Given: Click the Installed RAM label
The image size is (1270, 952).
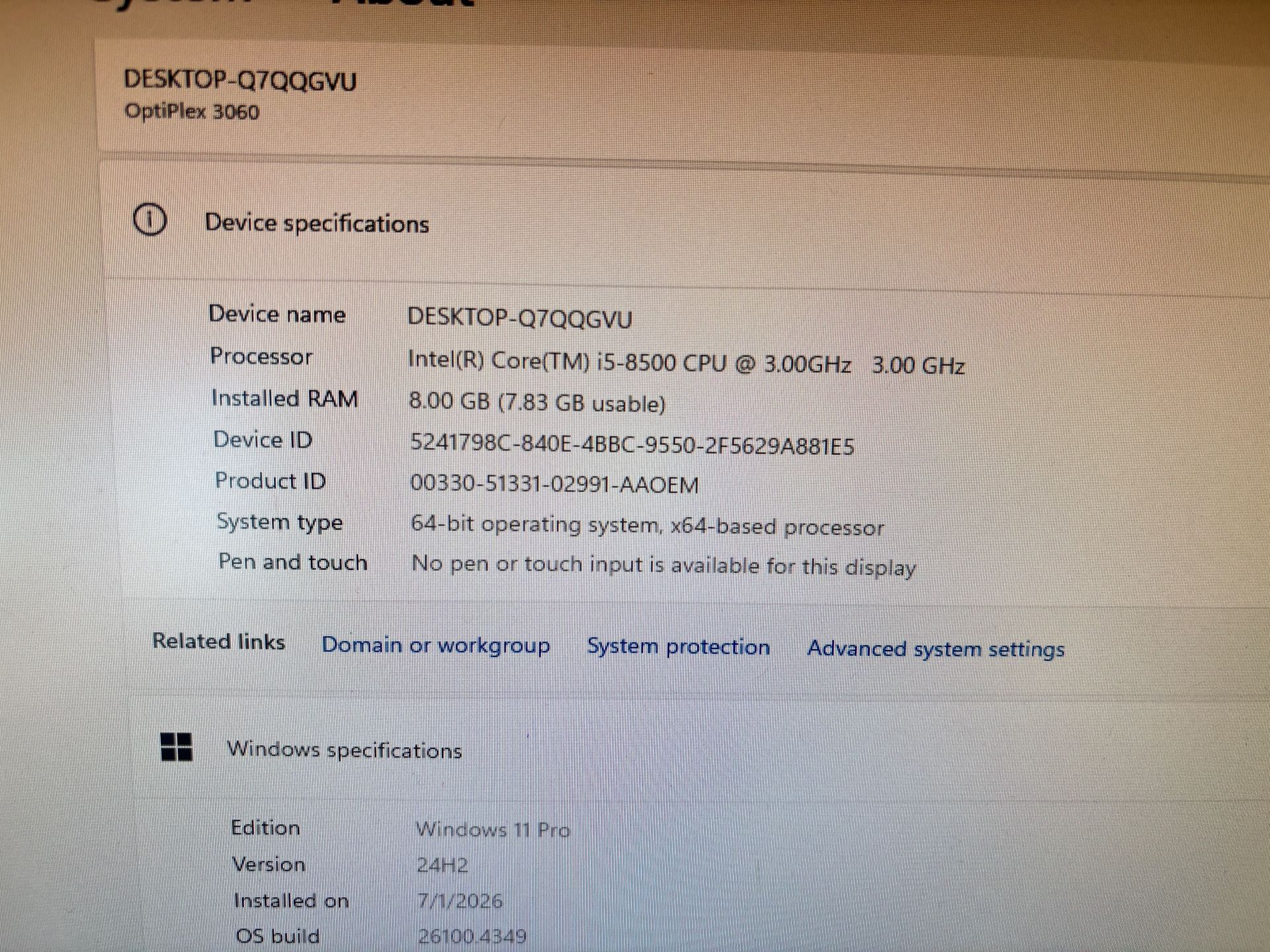Looking at the screenshot, I should pyautogui.click(x=284, y=399).
